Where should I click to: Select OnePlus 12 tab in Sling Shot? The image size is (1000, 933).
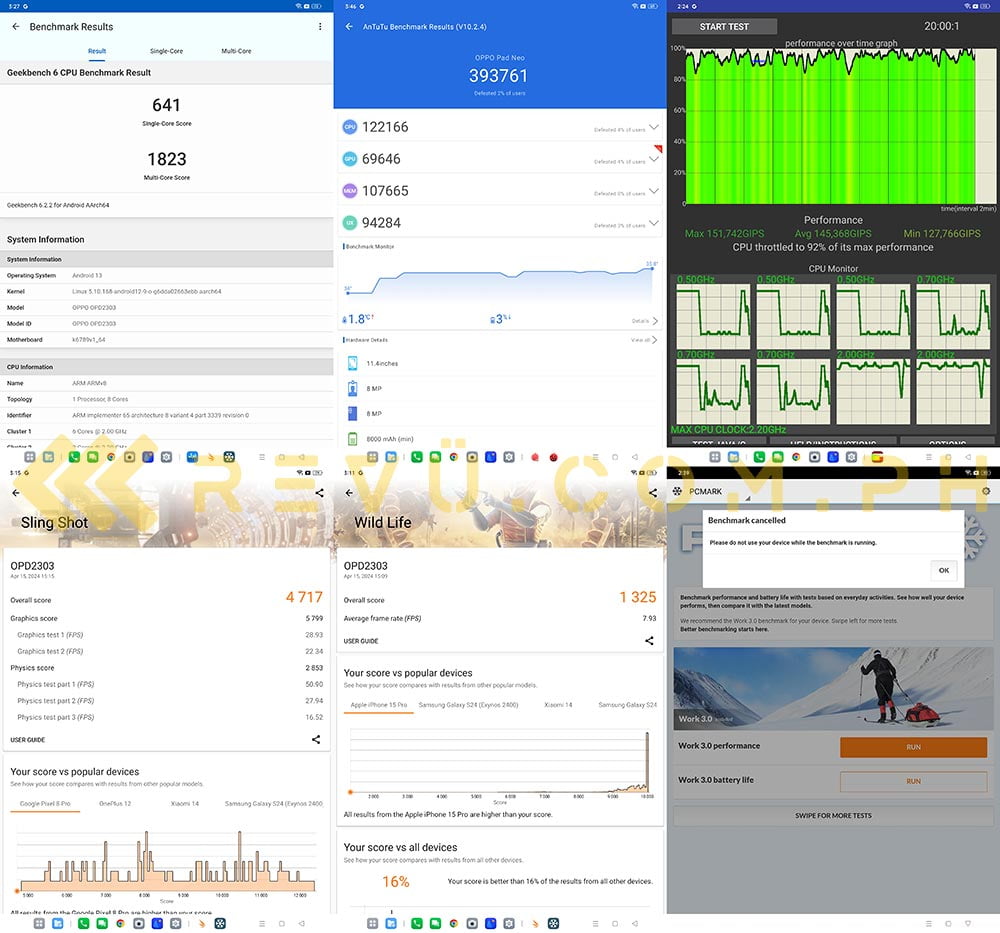[115, 804]
